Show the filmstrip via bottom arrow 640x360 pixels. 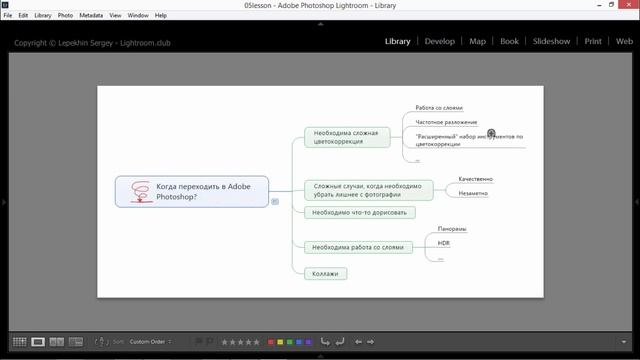click(x=320, y=356)
